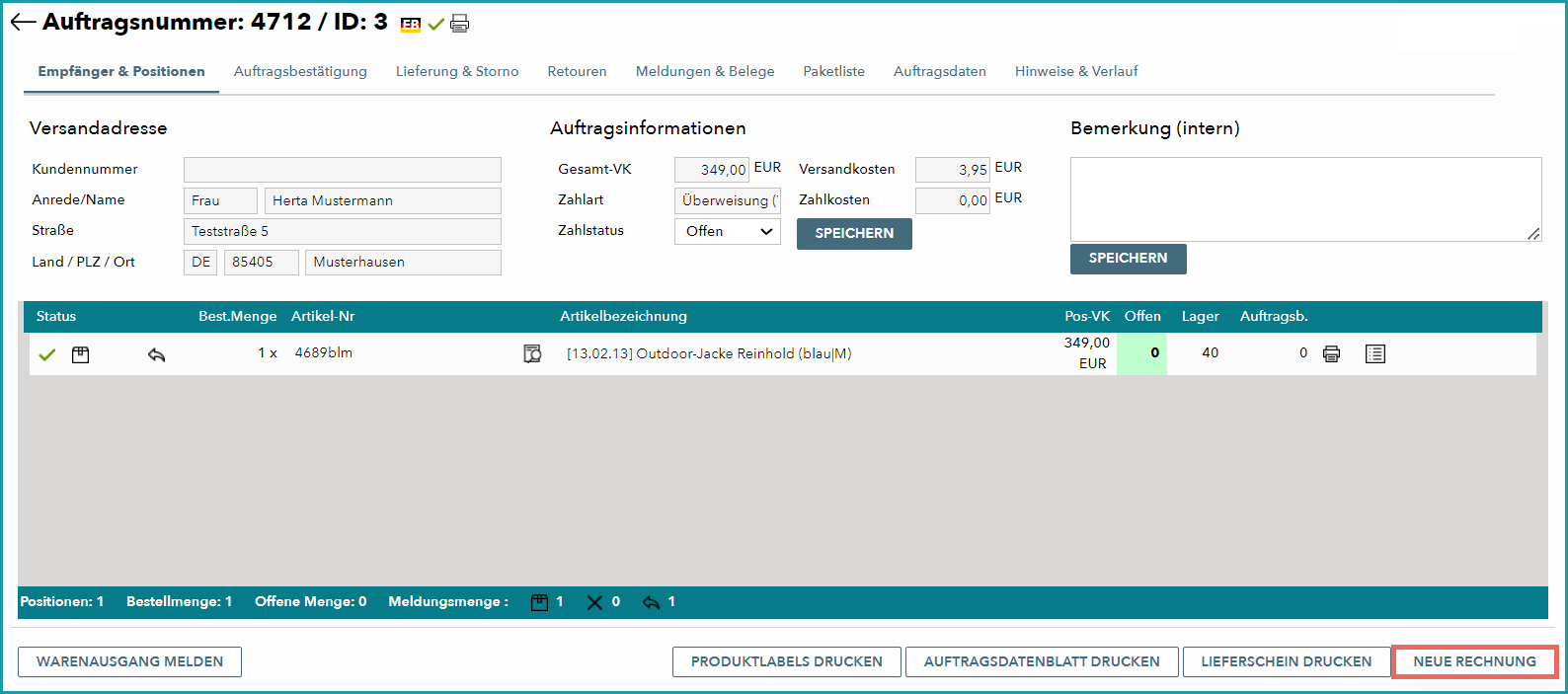Switch to the Retouren tab
This screenshot has width=1568, height=694.
pyautogui.click(x=577, y=71)
